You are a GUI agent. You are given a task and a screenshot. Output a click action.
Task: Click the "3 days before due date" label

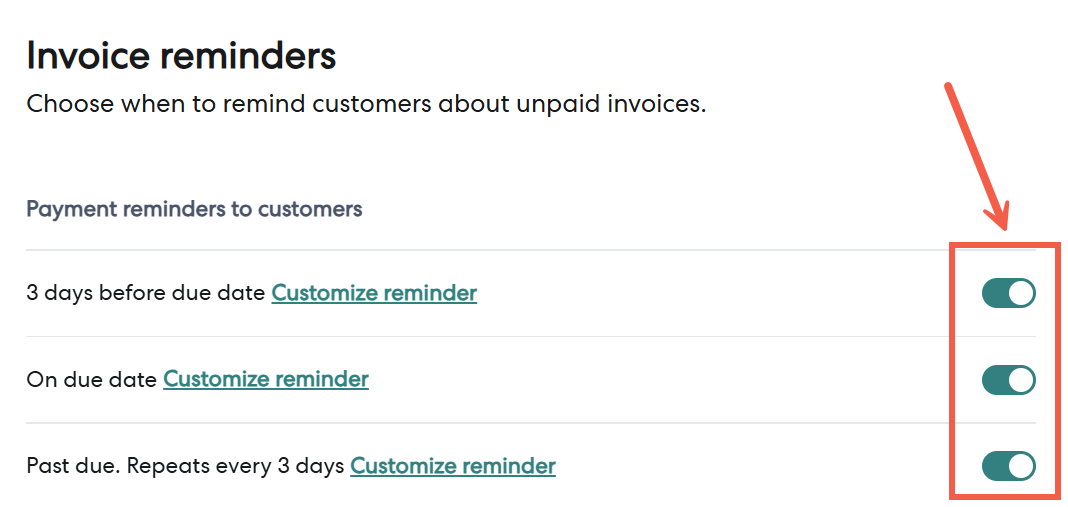[x=146, y=294]
